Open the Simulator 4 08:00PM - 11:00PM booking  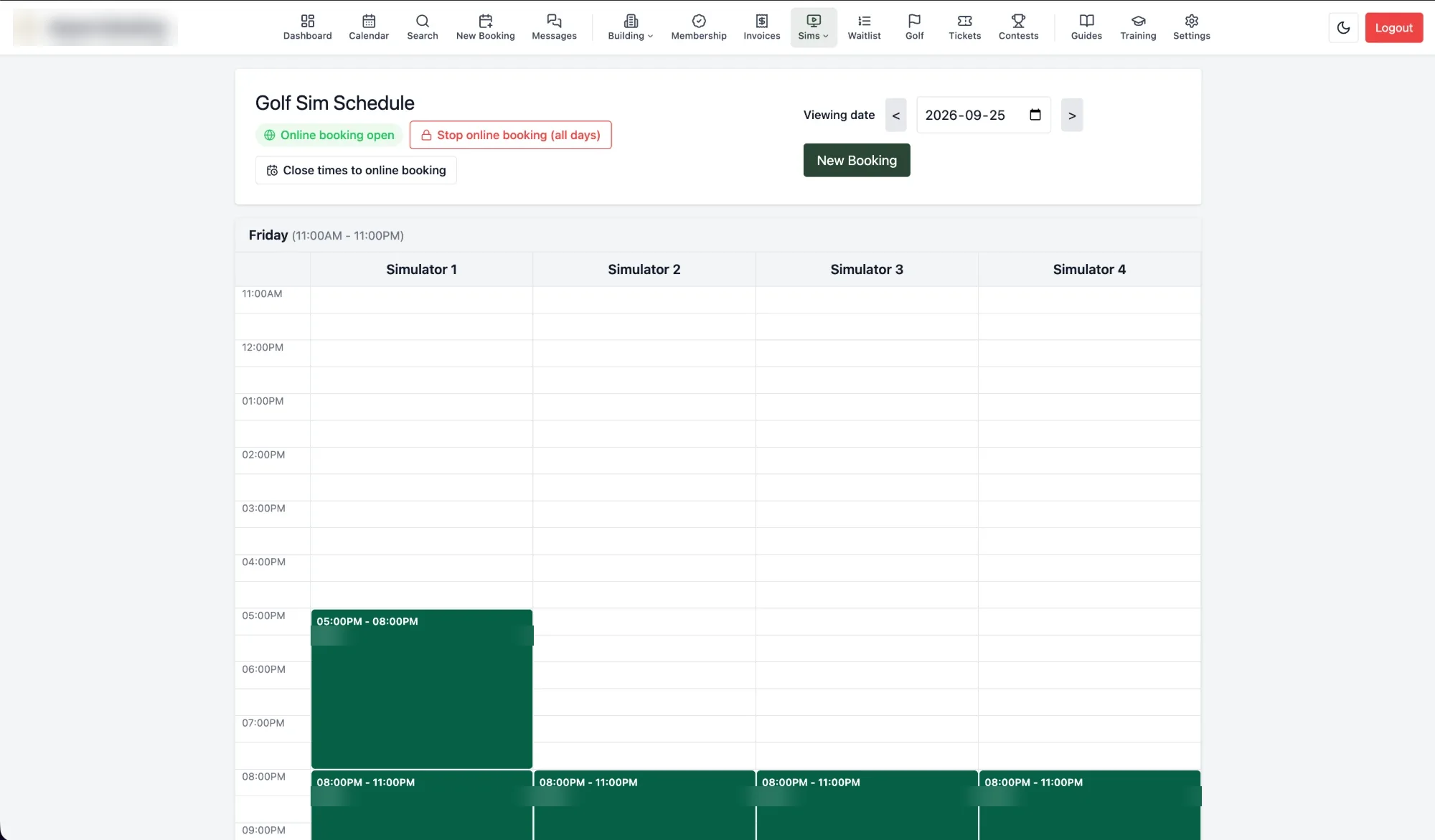pos(1089,805)
